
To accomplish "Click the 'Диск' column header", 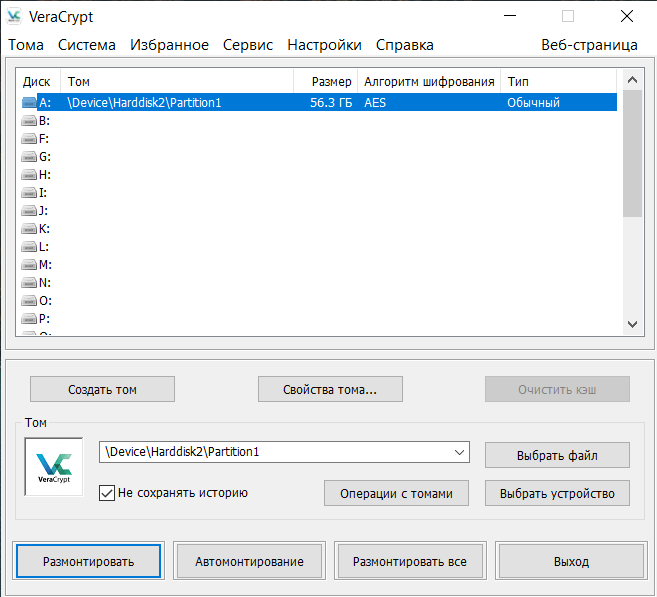I will pyautogui.click(x=38, y=81).
